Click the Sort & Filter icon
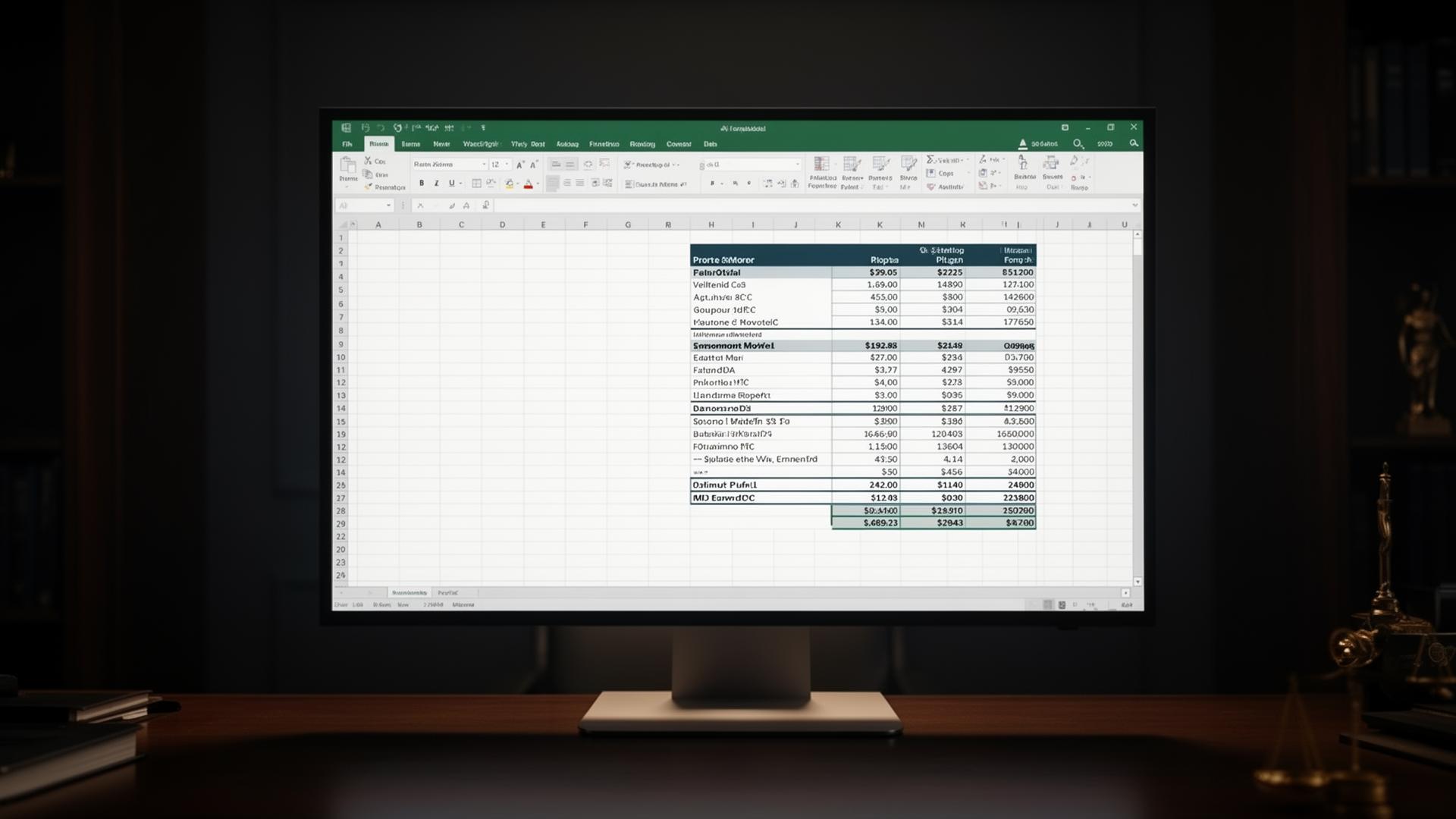This screenshot has width=1456, height=819. pos(1022,163)
